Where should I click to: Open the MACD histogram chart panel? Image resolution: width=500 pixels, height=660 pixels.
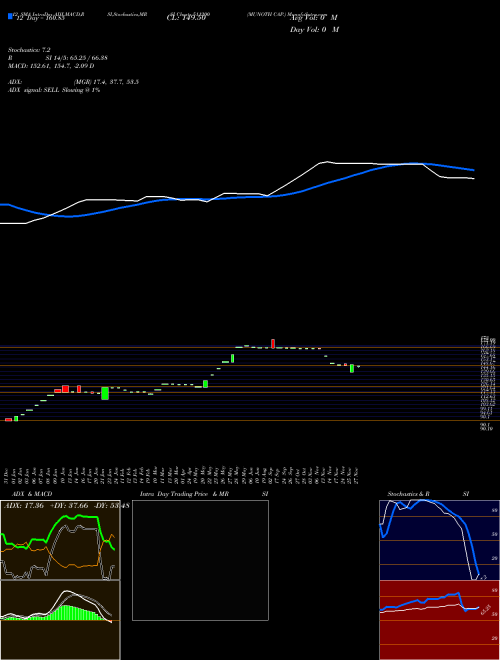(x=60, y=620)
